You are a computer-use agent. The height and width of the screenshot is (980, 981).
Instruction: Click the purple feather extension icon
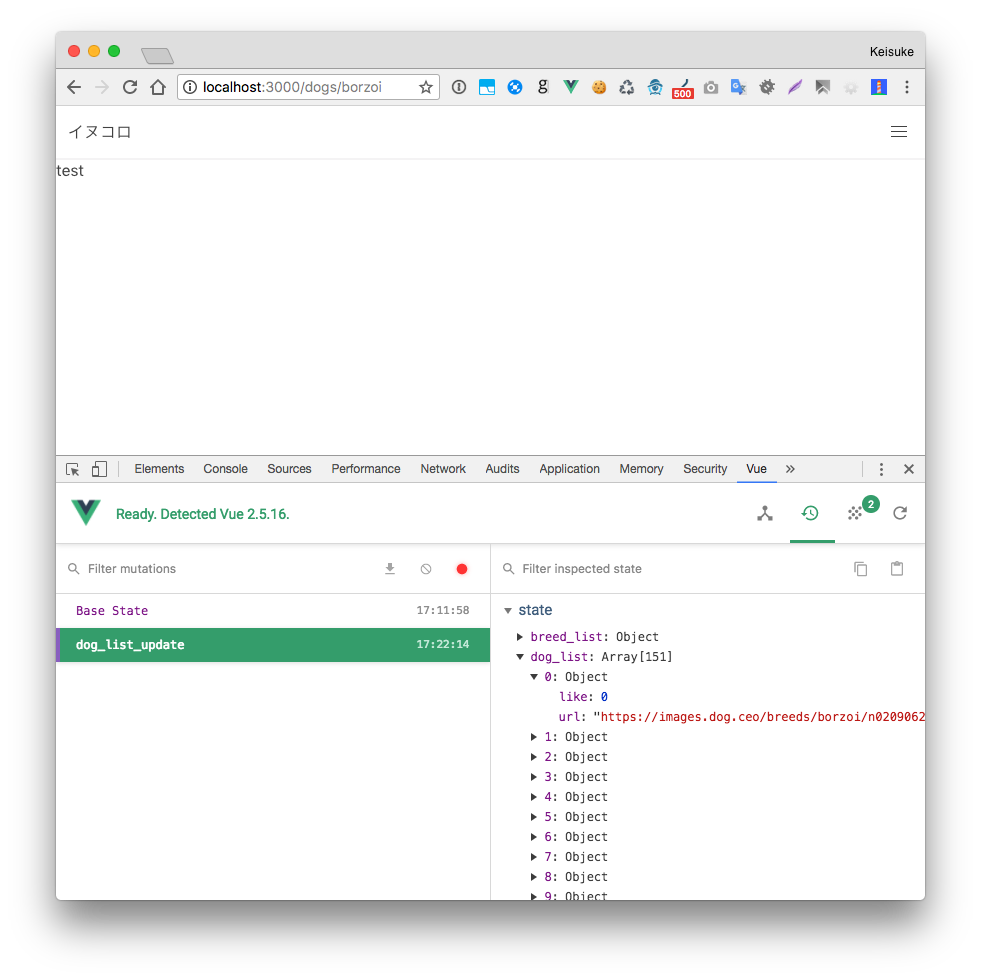795,87
